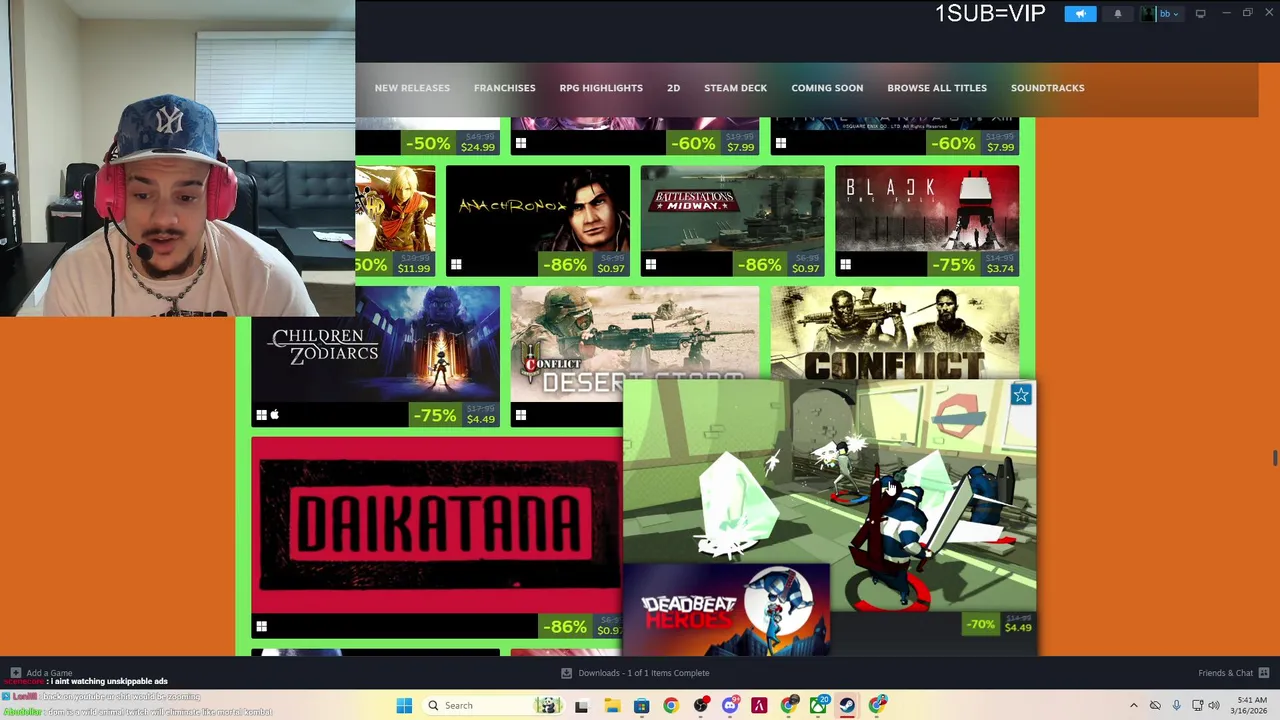The width and height of the screenshot is (1280, 720).
Task: Click the Steam taskbar icon
Action: click(848, 706)
